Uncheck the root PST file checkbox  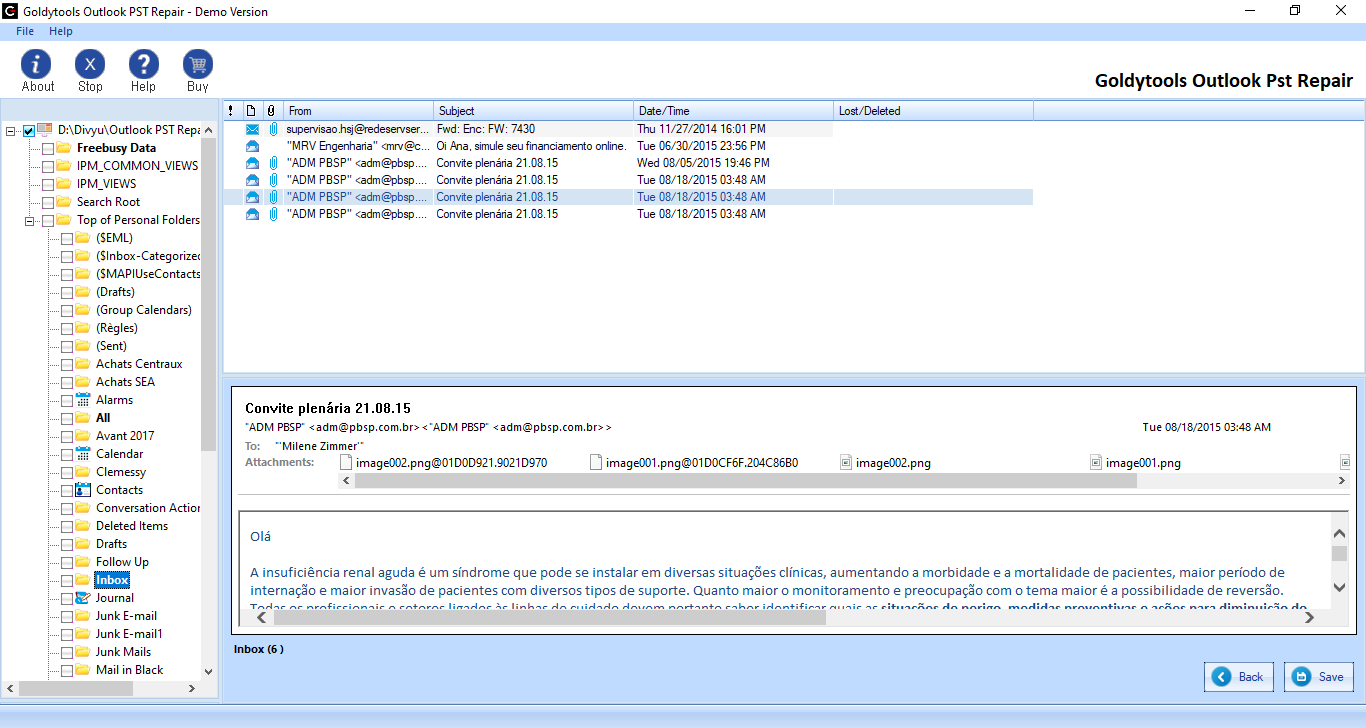point(29,131)
